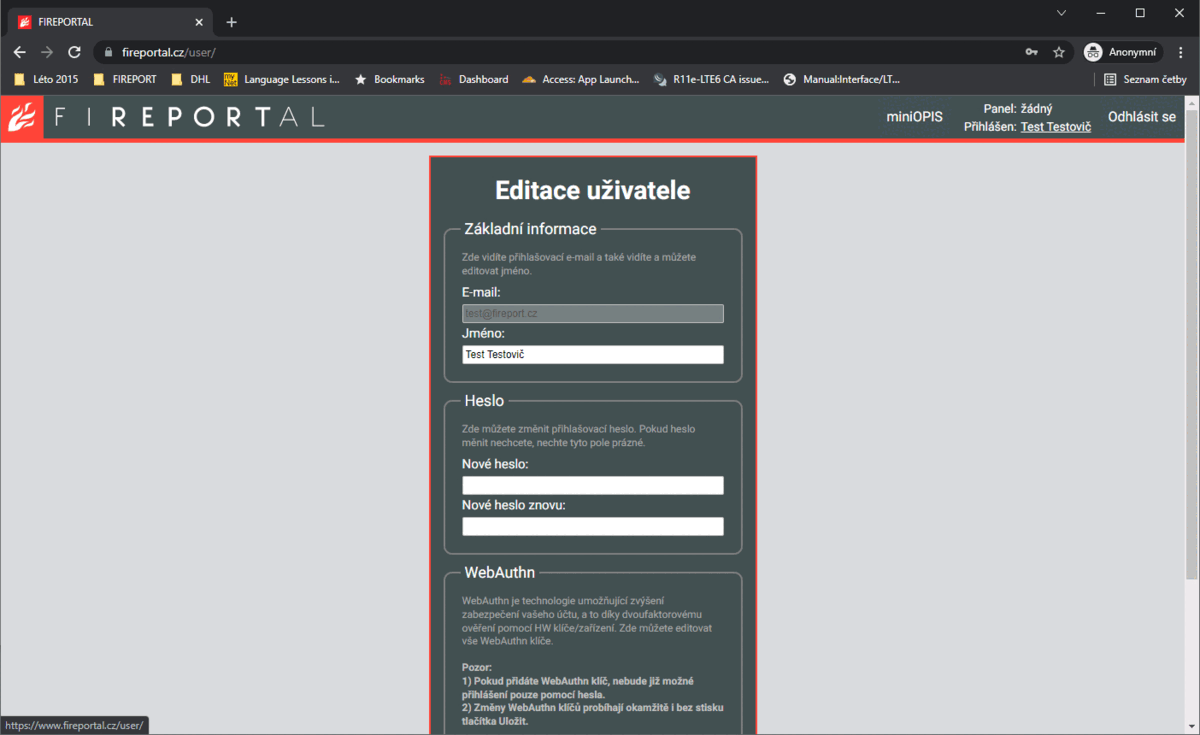
Task: Click the Odhlásit se logout link
Action: click(x=1141, y=117)
